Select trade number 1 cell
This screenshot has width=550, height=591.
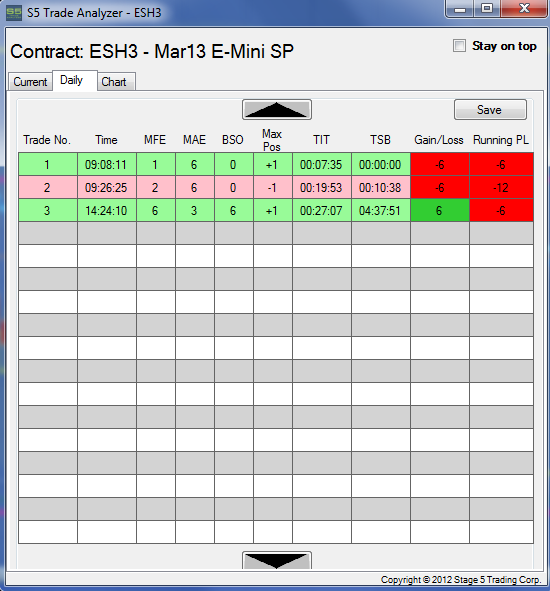pos(48,164)
